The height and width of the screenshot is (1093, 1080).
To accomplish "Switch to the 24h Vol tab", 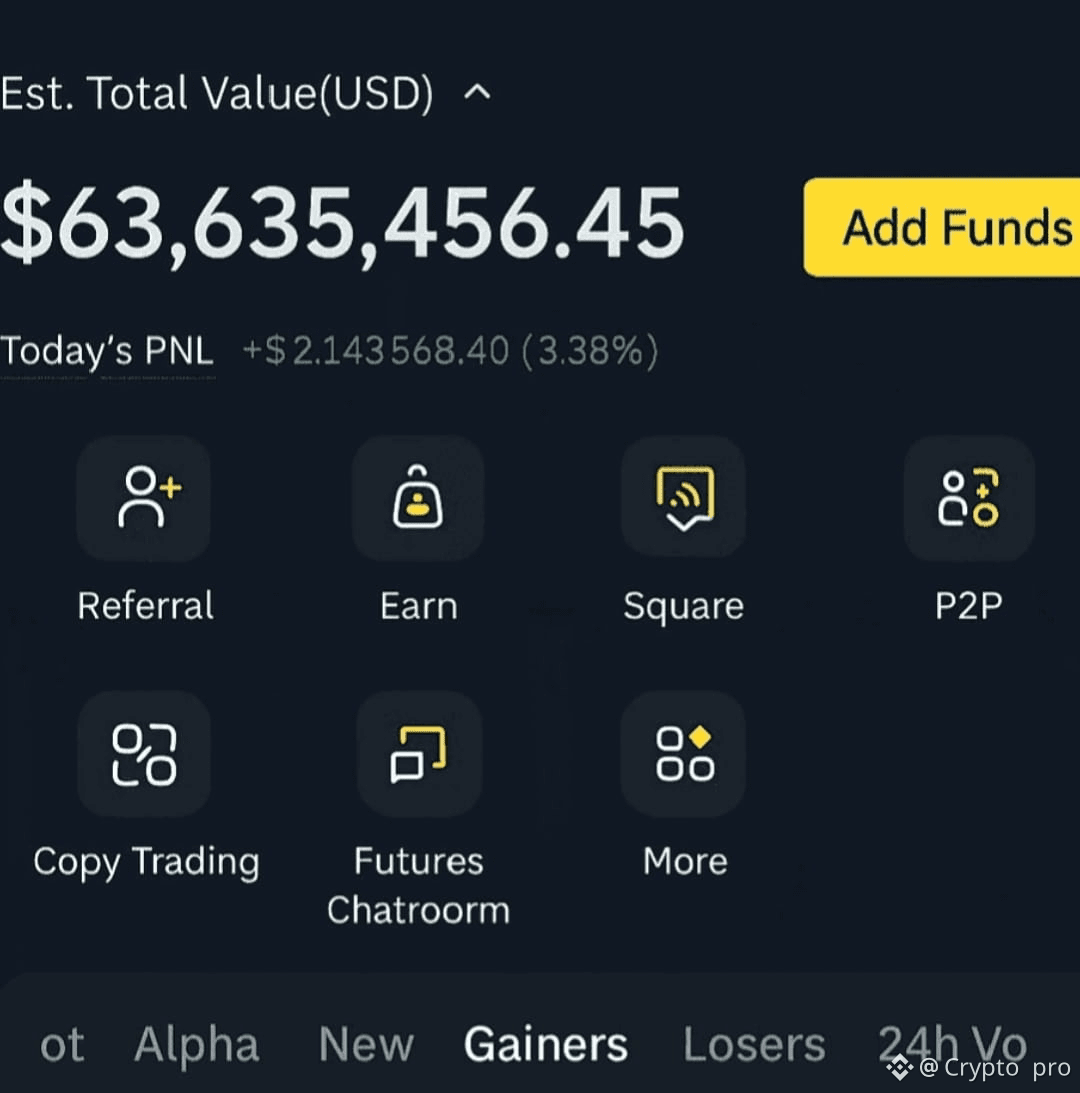I will 952,1043.
